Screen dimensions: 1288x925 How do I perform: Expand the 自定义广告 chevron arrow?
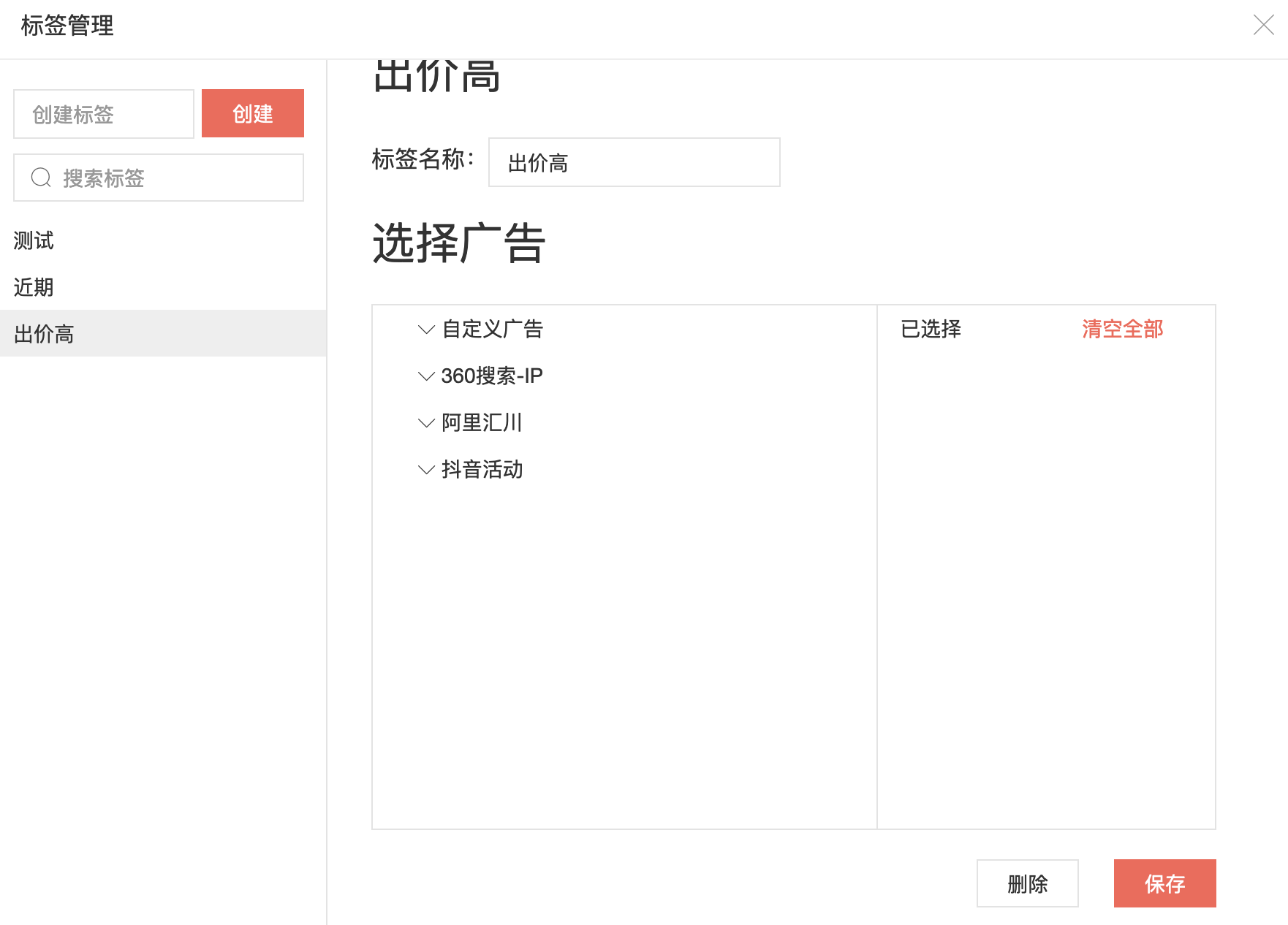click(426, 330)
